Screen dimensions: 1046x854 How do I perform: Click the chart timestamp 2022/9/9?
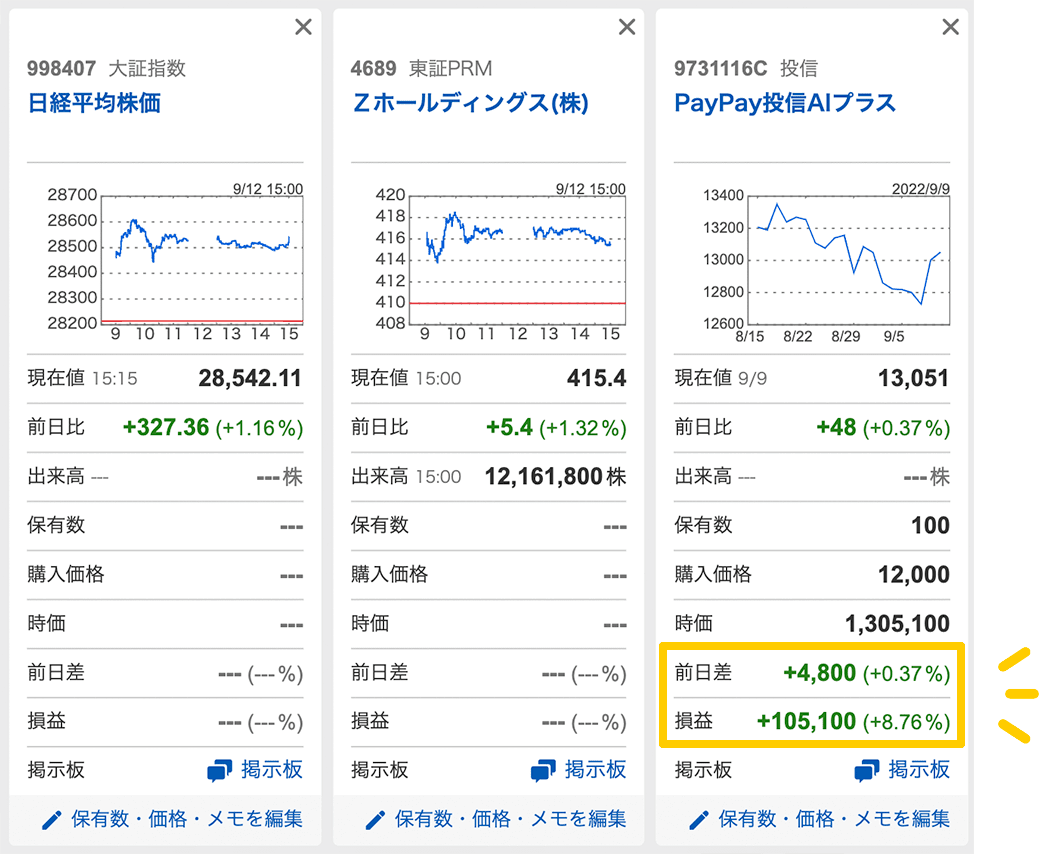coord(921,189)
